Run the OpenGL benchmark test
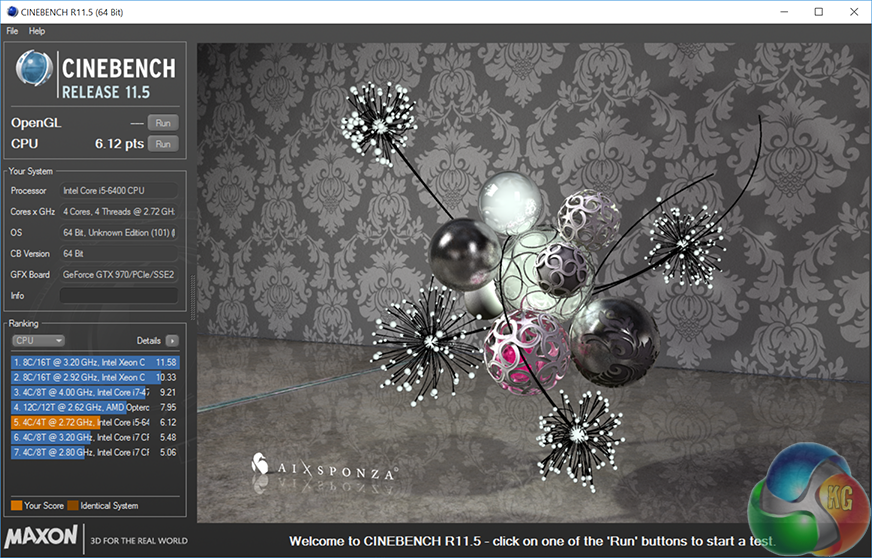This screenshot has height=558, width=872. tap(162, 123)
